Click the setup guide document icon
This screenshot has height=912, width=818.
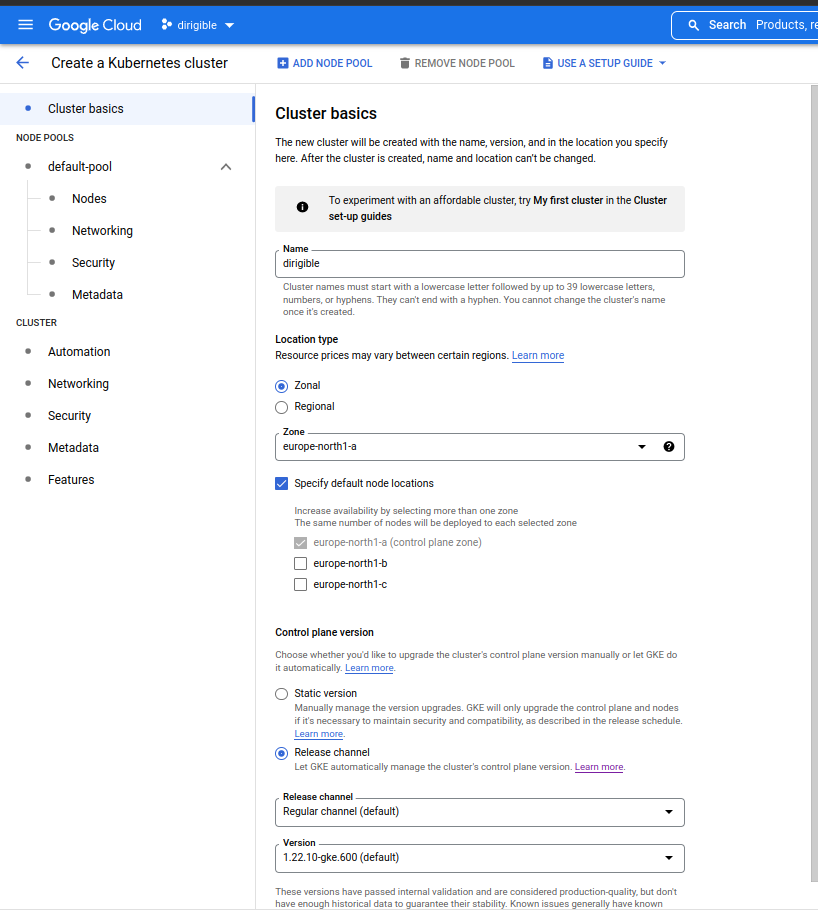point(547,63)
